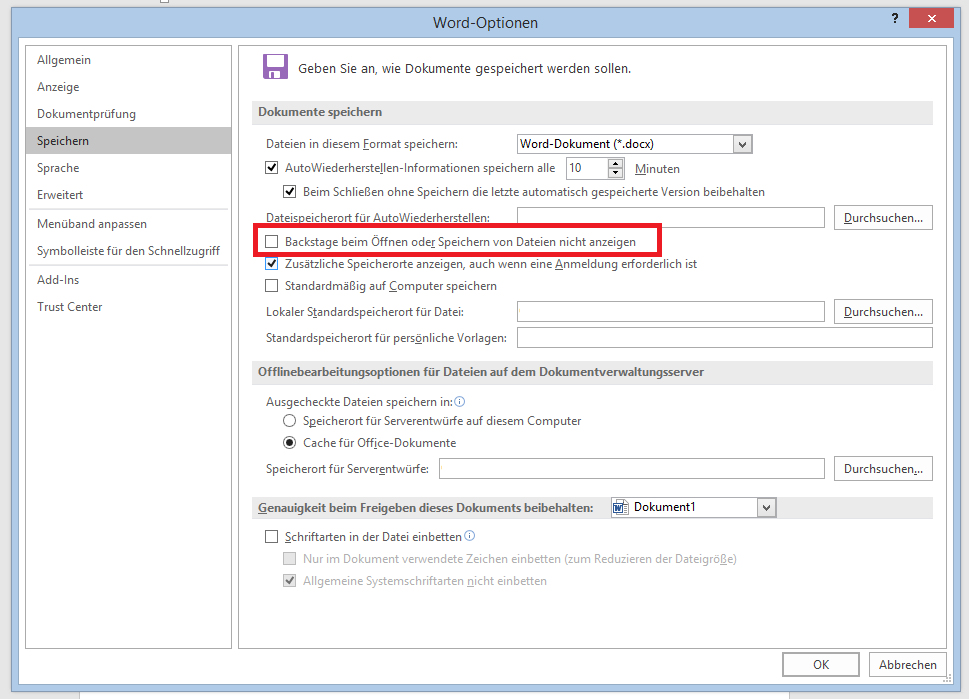
Task: Click the Word document icon for Dokument1
Action: [621, 508]
